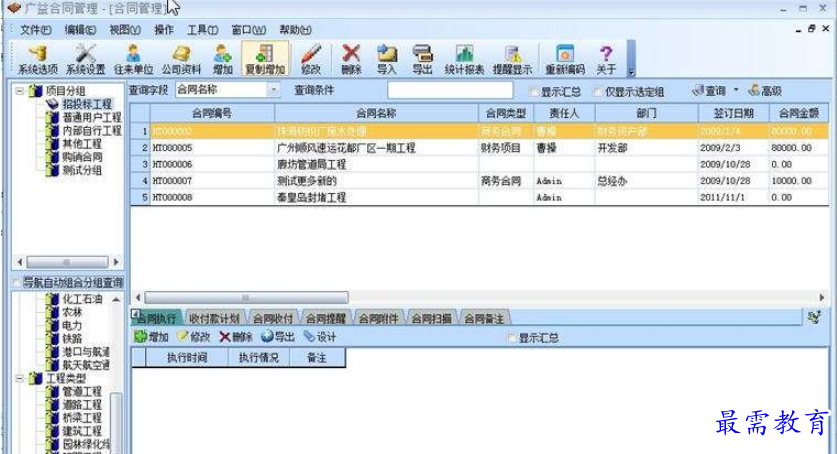Open the 帮助 menu
Image resolution: width=837 pixels, height=454 pixels.
[x=295, y=30]
